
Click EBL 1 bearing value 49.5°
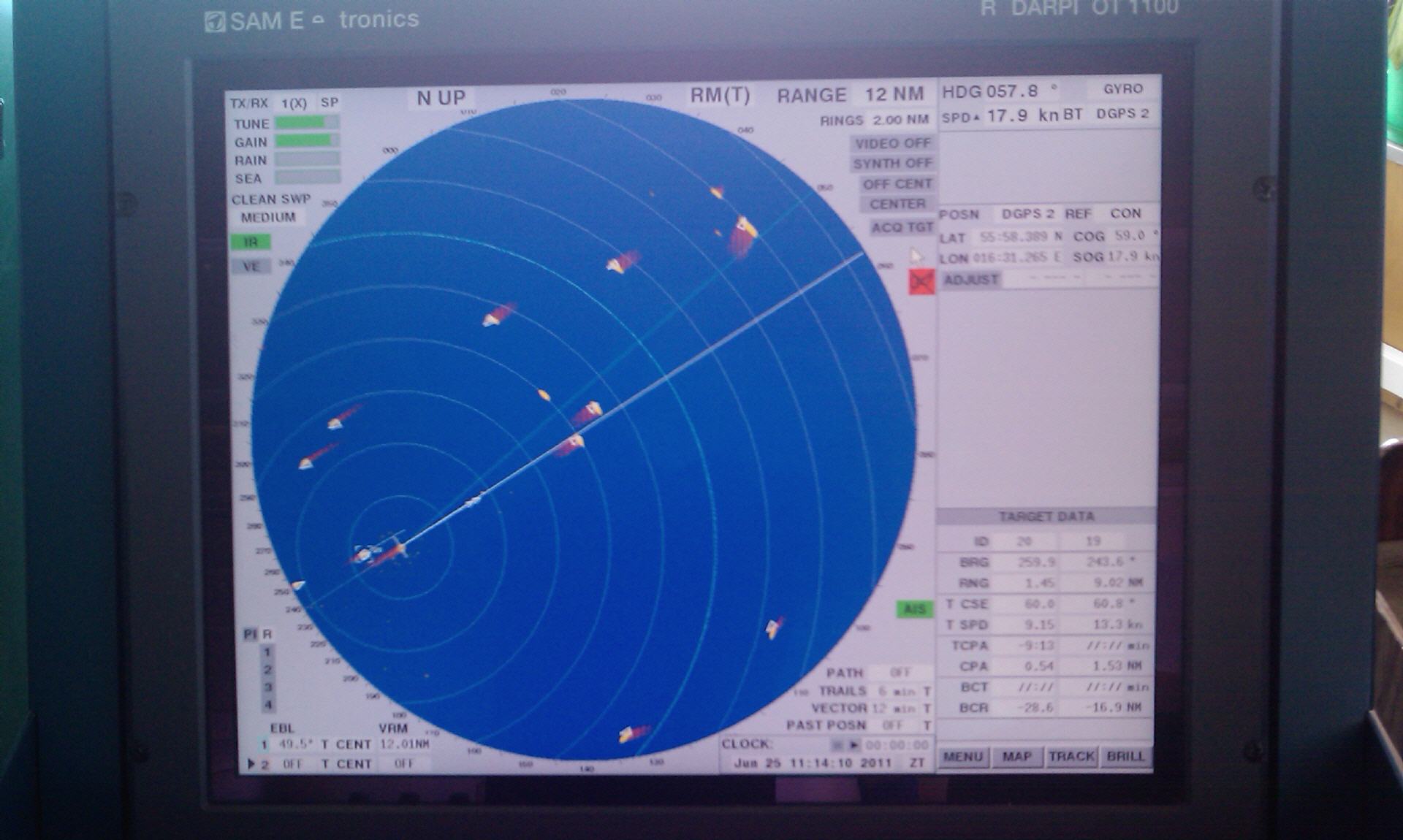pos(295,744)
